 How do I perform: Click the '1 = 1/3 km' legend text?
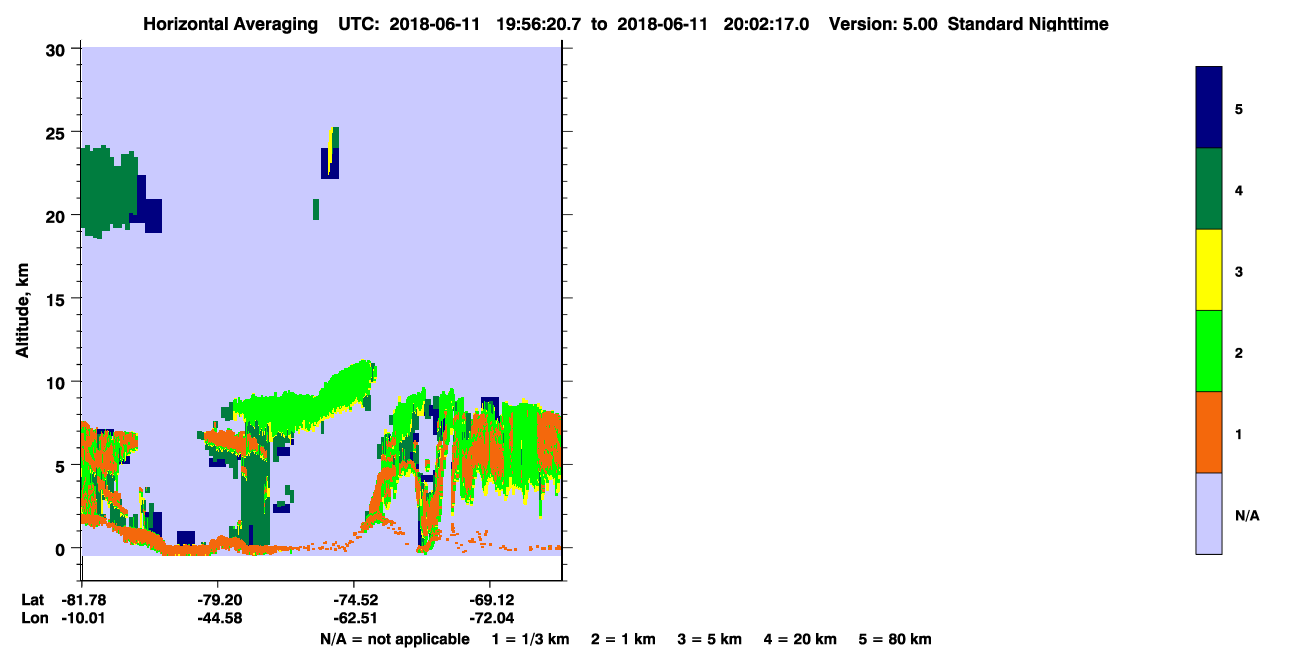tap(530, 639)
